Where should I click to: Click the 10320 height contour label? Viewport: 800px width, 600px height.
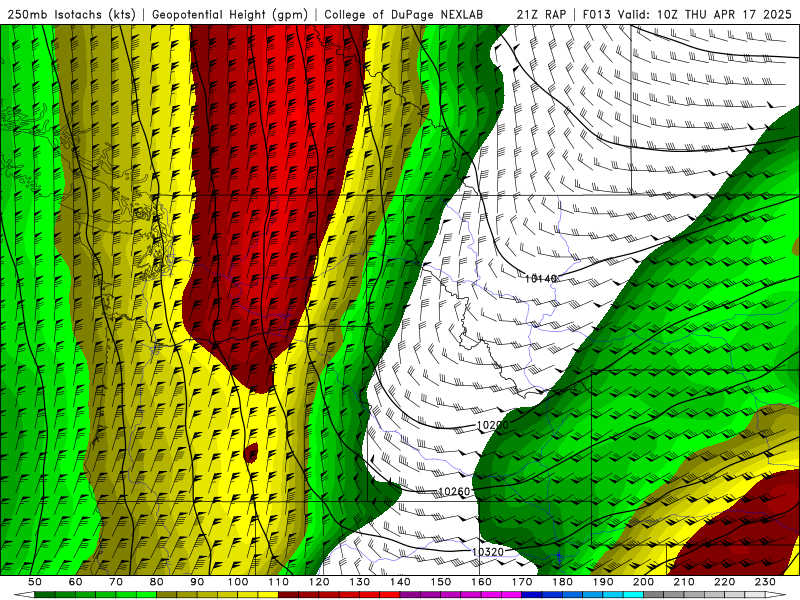click(x=487, y=552)
